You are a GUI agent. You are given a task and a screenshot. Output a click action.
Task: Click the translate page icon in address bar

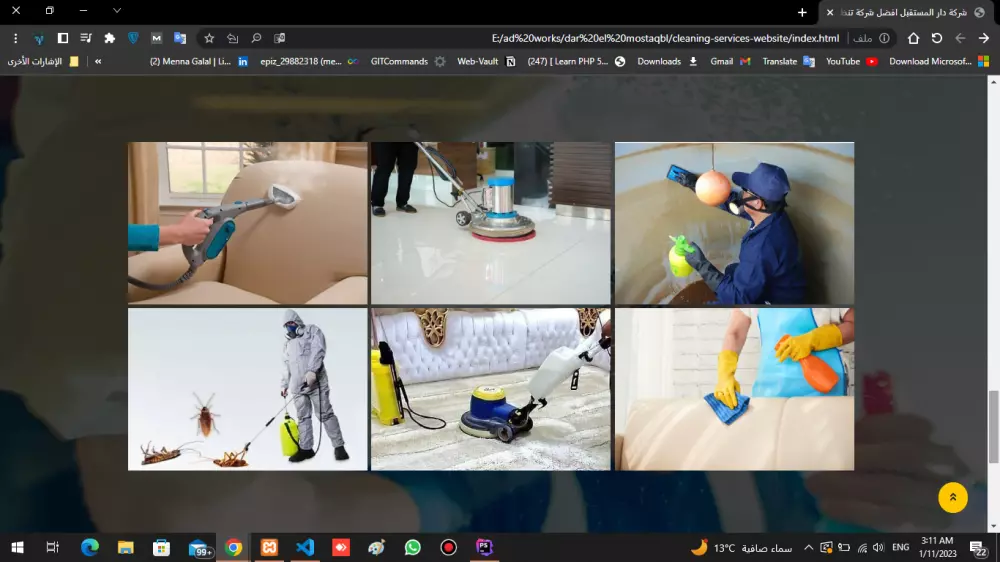(x=279, y=38)
